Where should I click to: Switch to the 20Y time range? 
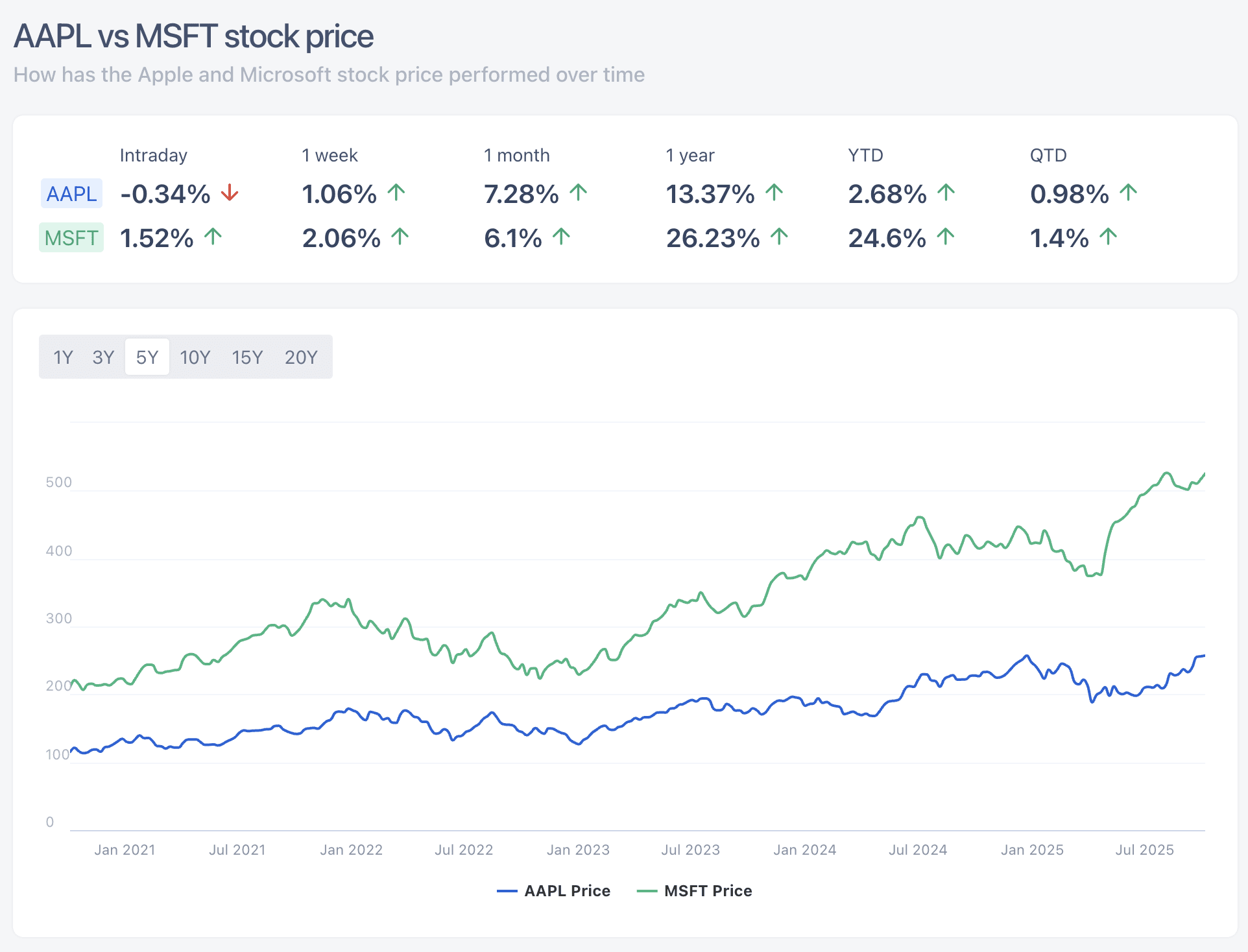click(x=301, y=356)
